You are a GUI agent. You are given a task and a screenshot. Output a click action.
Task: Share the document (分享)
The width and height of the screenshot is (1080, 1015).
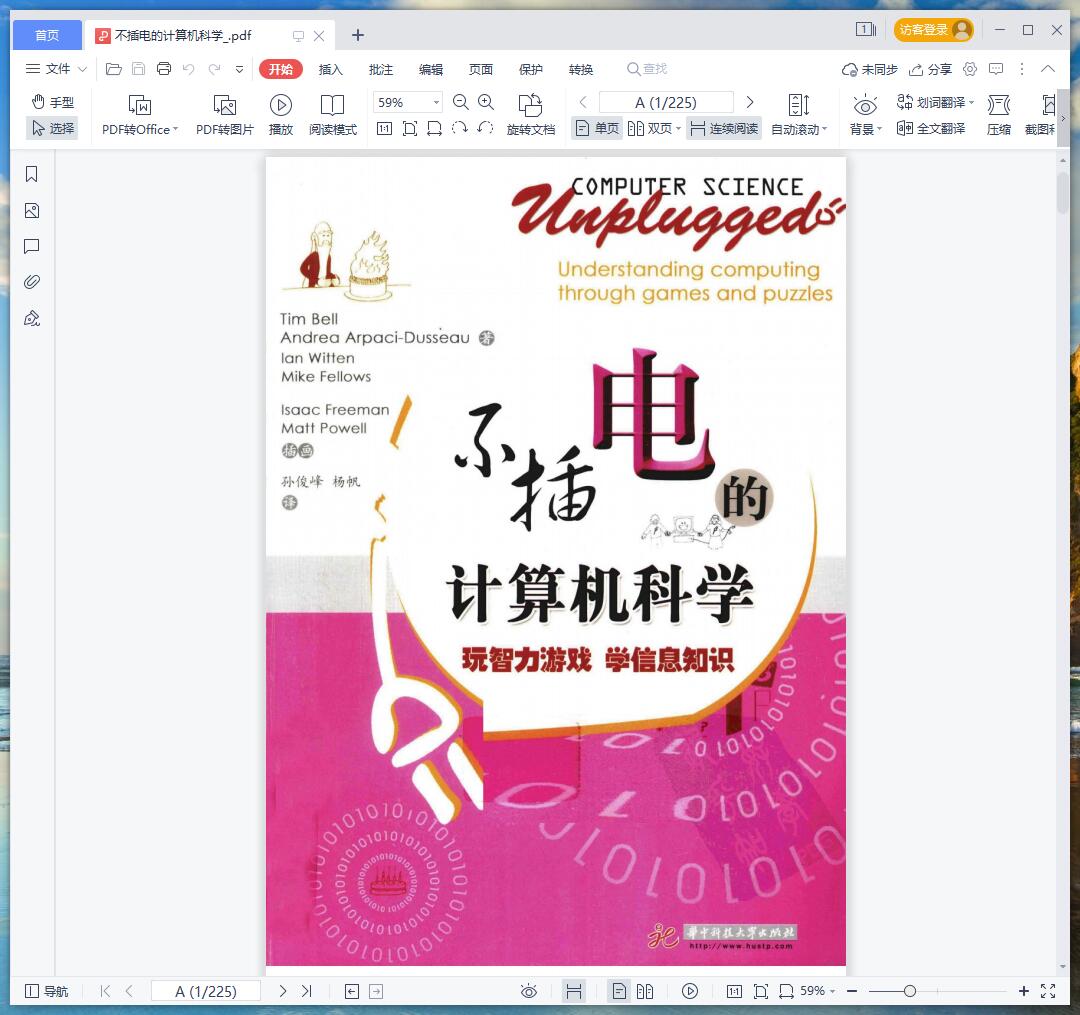931,70
